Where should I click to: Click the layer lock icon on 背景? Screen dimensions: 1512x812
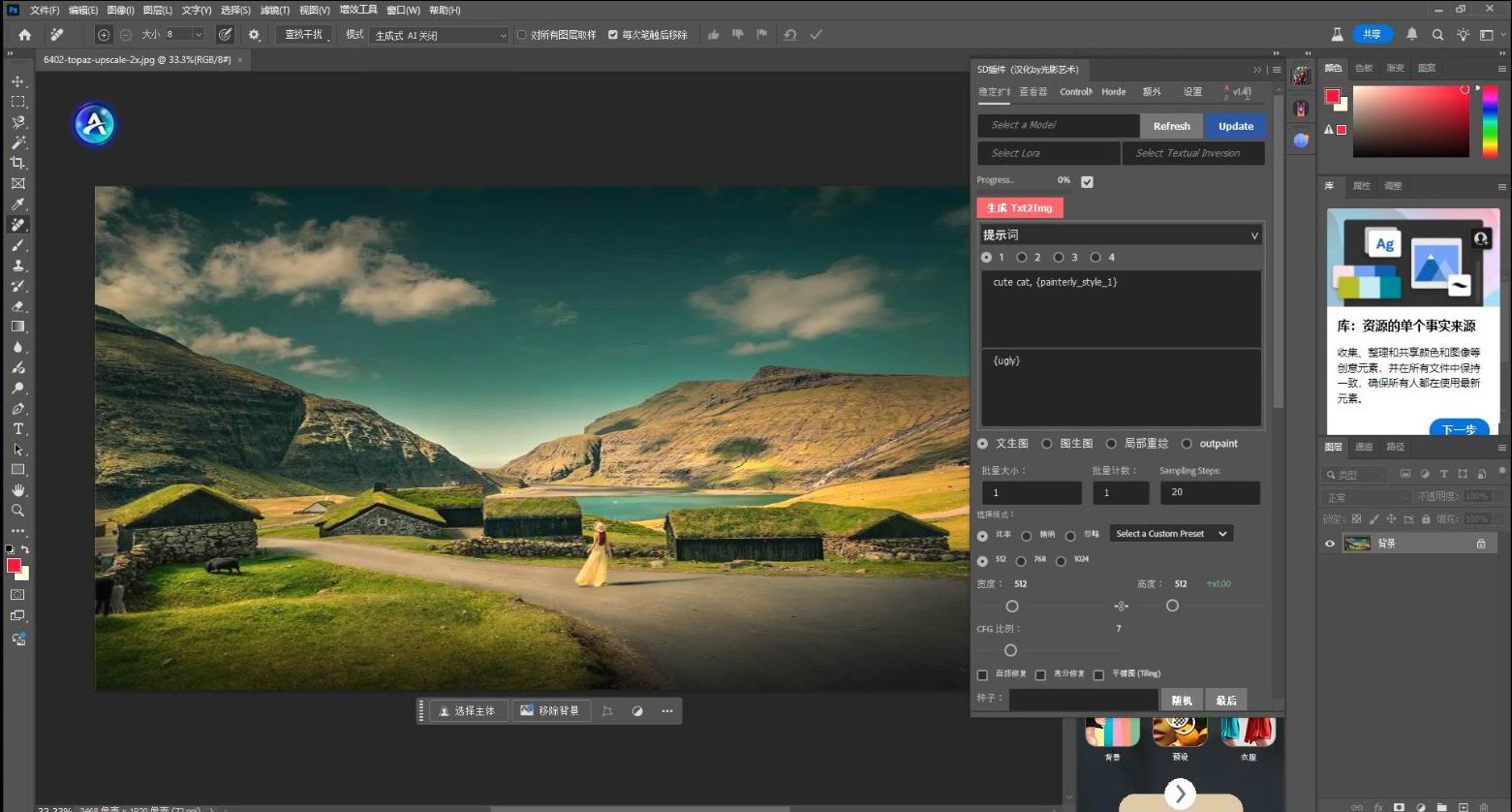pos(1481,544)
